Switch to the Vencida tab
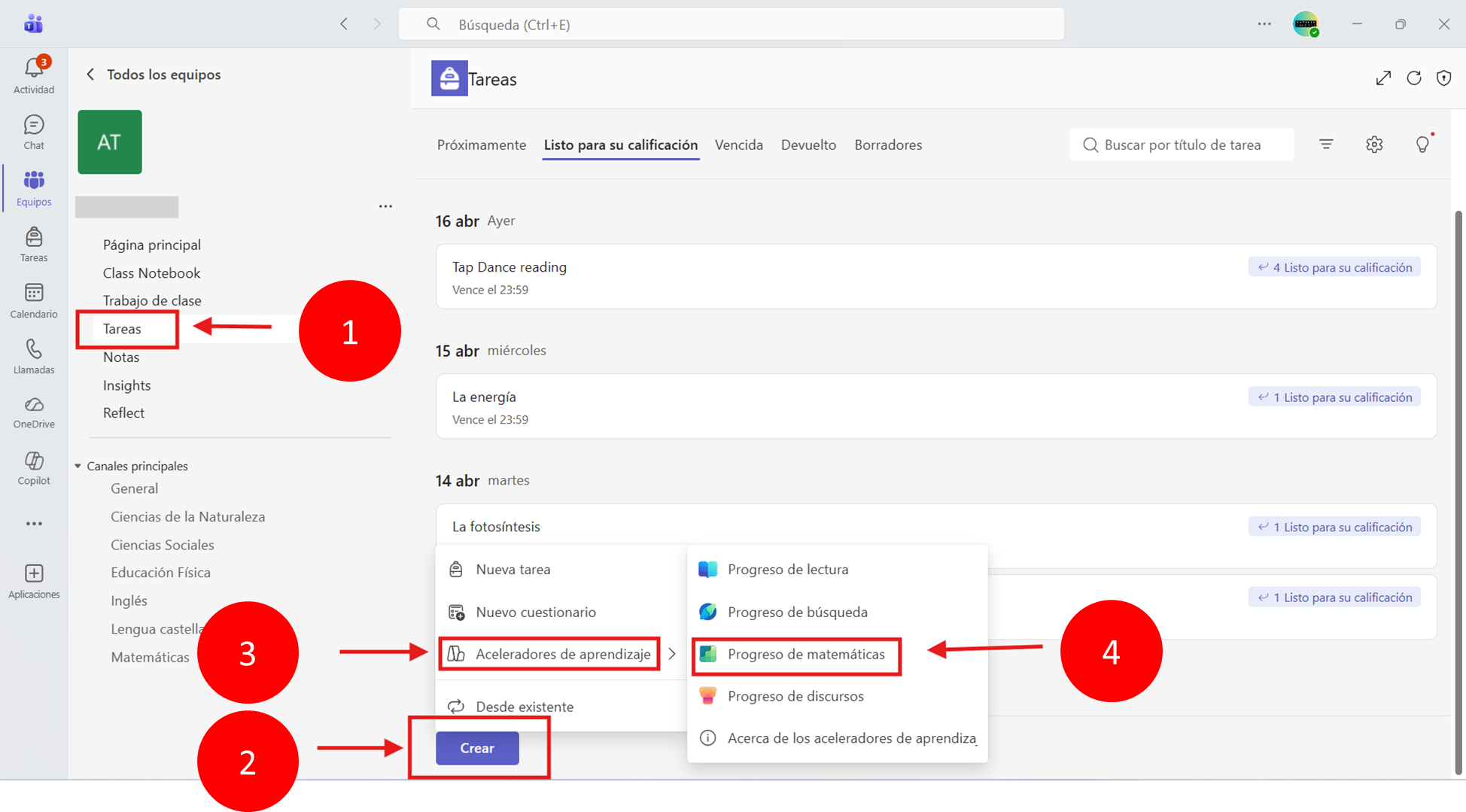 [738, 144]
